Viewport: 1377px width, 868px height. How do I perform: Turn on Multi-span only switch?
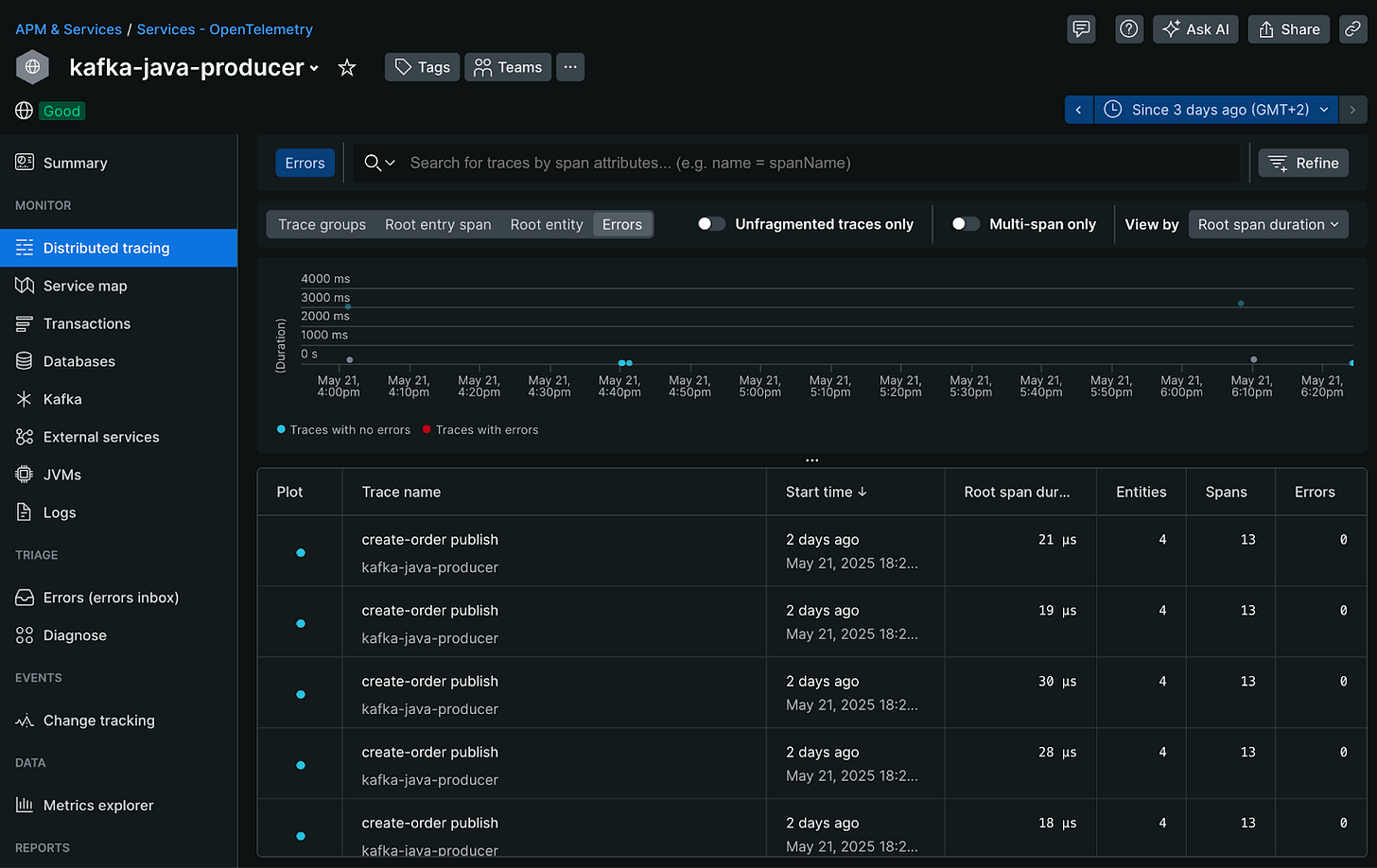pyautogui.click(x=966, y=224)
